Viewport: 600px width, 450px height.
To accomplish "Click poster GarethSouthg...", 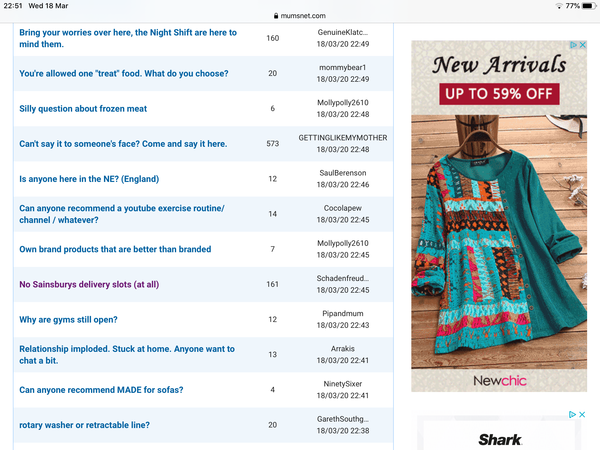I will click(x=343, y=419).
